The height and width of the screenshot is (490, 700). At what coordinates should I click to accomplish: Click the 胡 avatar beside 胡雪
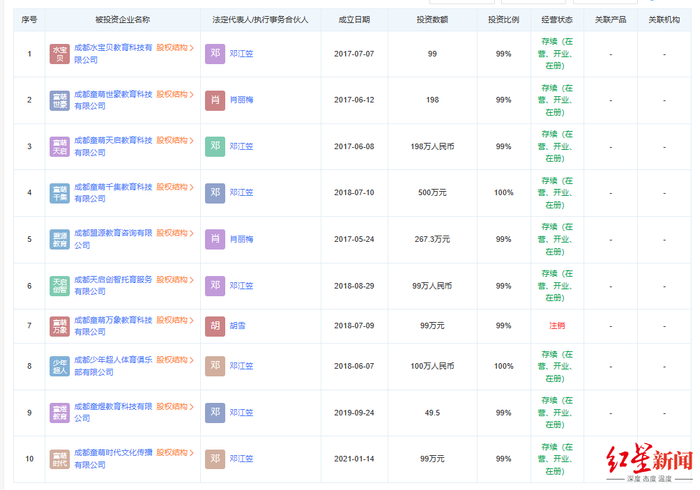pyautogui.click(x=215, y=325)
